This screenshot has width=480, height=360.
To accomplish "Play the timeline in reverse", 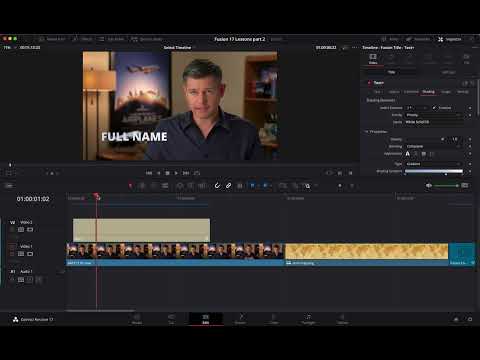I will [x=158, y=173].
